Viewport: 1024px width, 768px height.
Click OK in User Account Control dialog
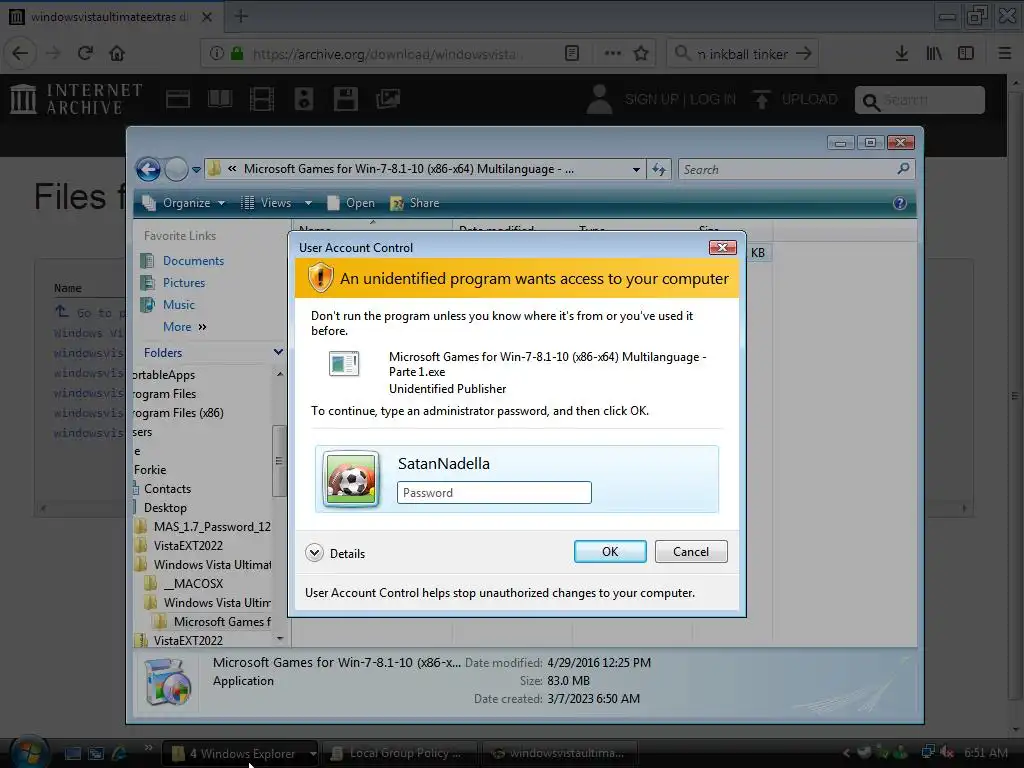coord(610,552)
